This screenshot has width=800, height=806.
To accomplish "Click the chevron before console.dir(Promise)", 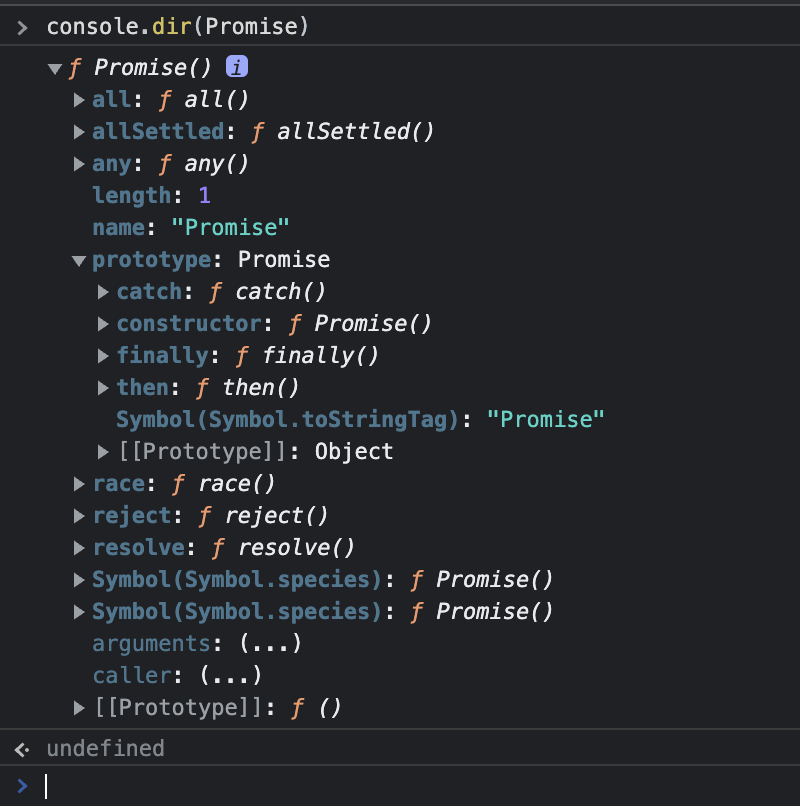I will tap(22, 27).
